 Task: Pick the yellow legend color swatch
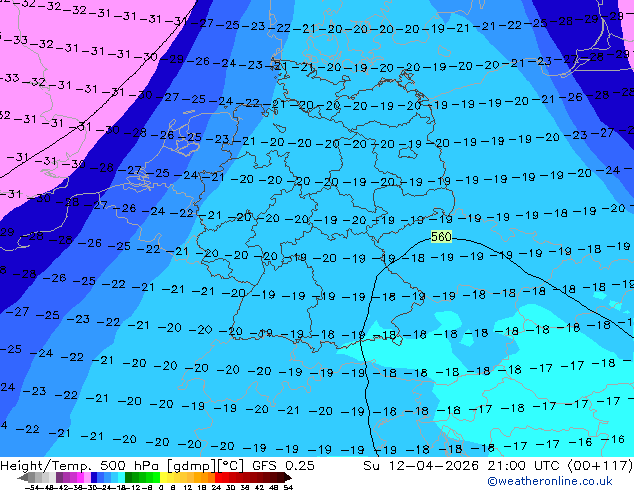tap(163, 477)
